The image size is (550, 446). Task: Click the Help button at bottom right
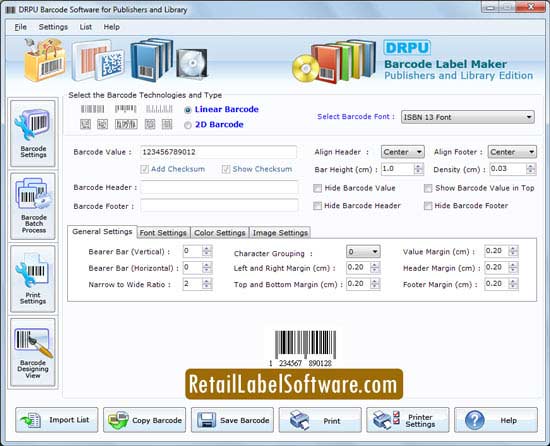pos(496,420)
